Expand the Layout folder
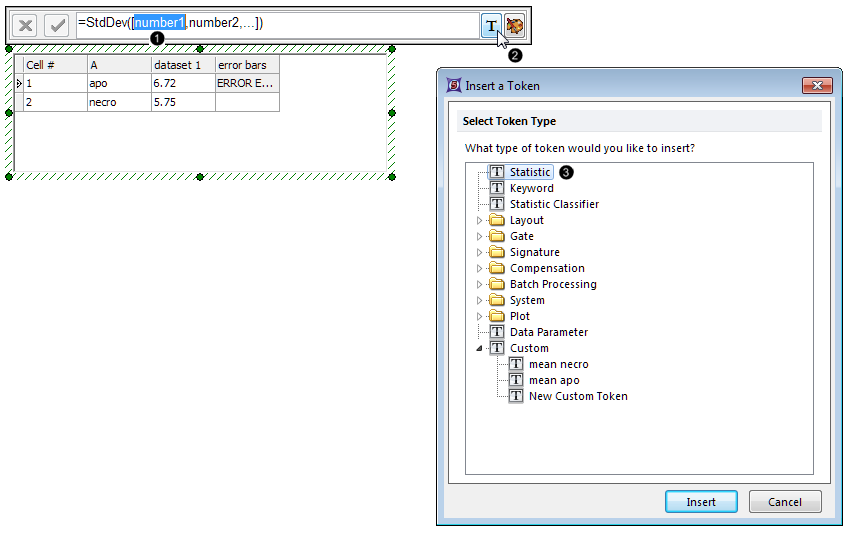This screenshot has height=535, width=850. 479,220
